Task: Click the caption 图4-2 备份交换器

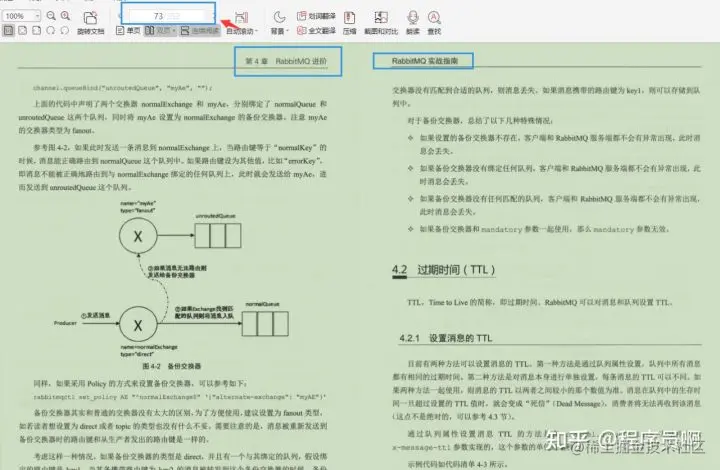Action: (172, 366)
